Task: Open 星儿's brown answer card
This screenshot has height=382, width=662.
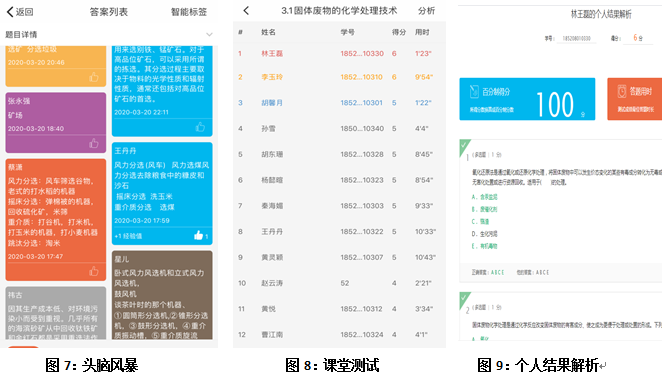Action: tap(162, 295)
